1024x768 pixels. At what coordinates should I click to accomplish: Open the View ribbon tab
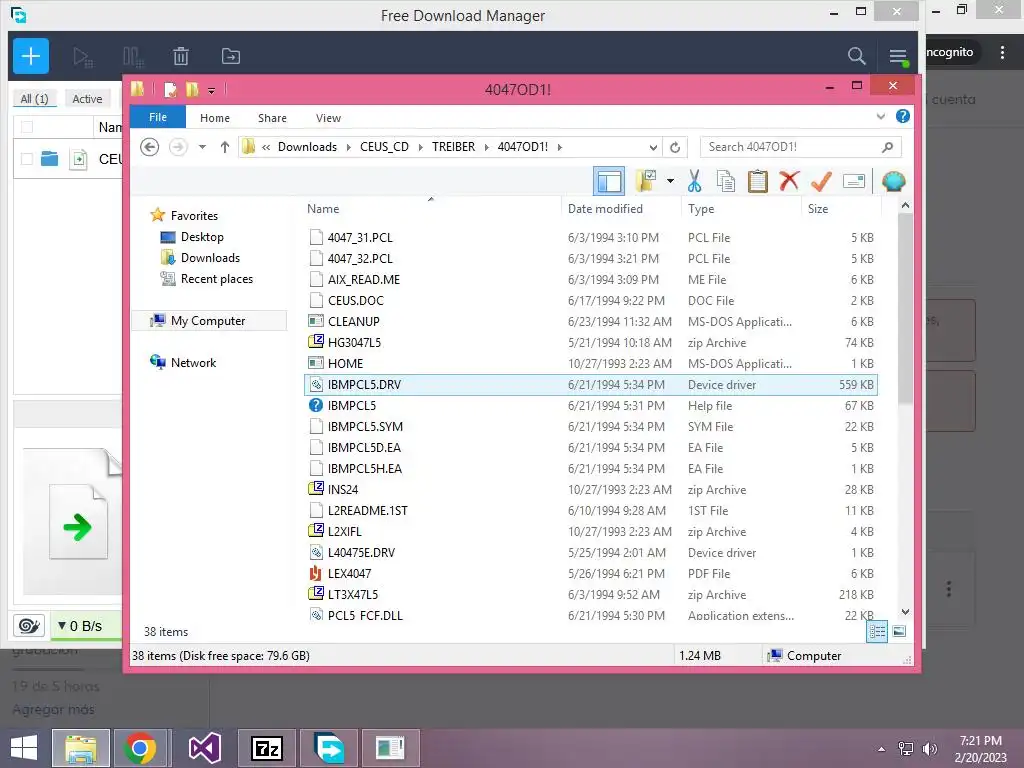click(x=328, y=118)
